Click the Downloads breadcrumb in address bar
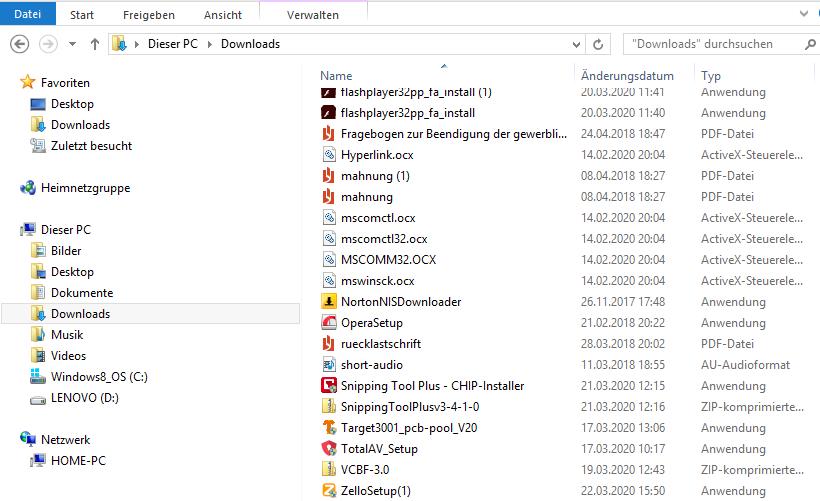The image size is (820, 501). 250,44
